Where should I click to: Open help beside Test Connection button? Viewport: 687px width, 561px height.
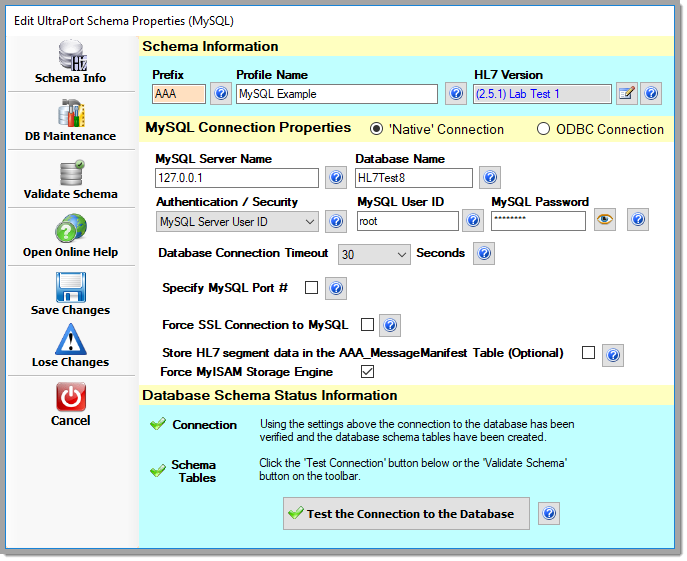549,513
